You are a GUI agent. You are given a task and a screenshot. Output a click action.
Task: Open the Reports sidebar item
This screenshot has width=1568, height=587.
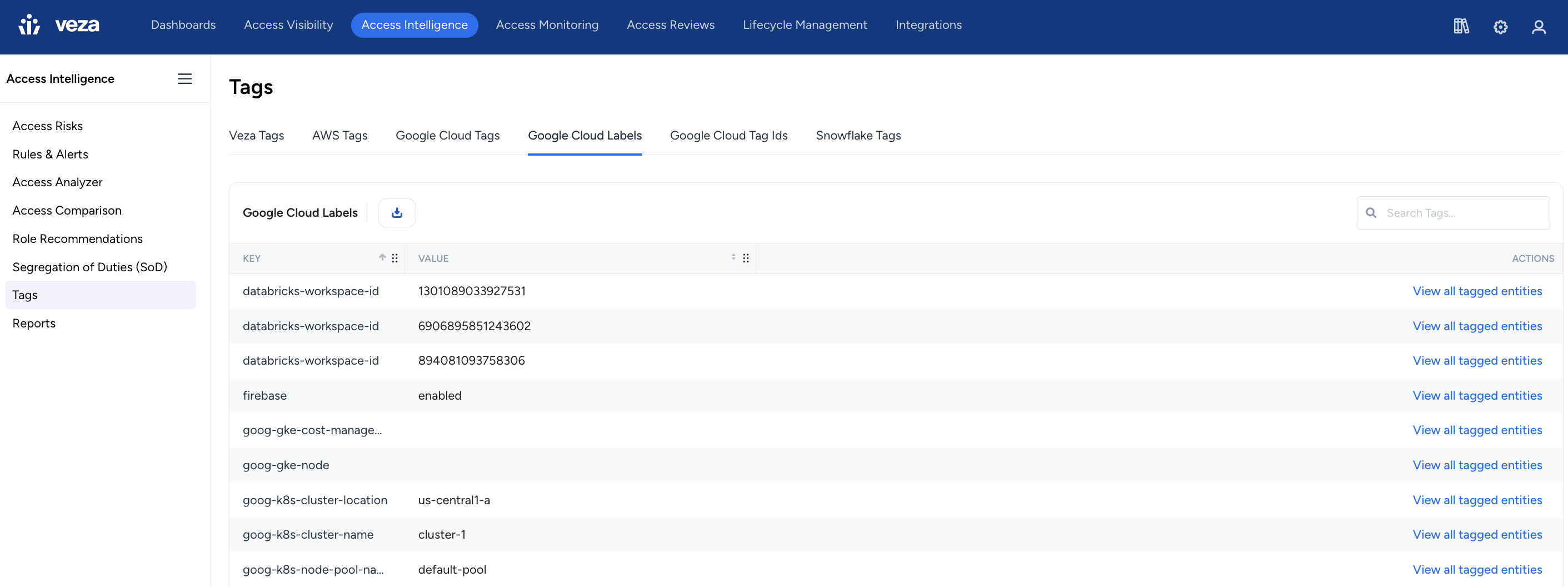pyautogui.click(x=34, y=324)
